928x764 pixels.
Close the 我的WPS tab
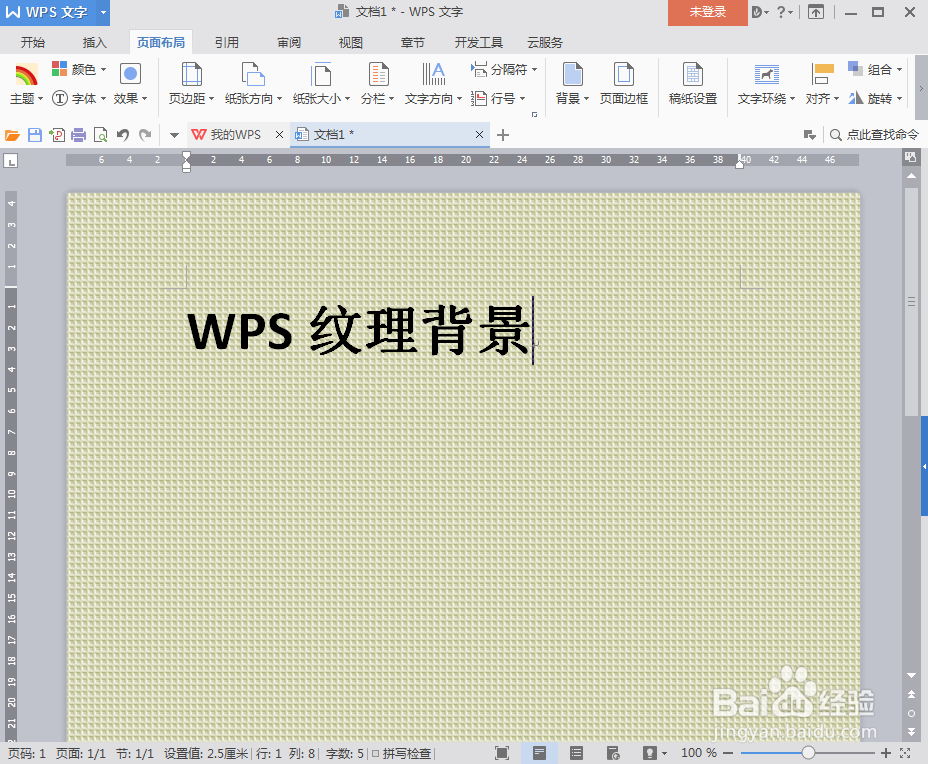[x=279, y=135]
